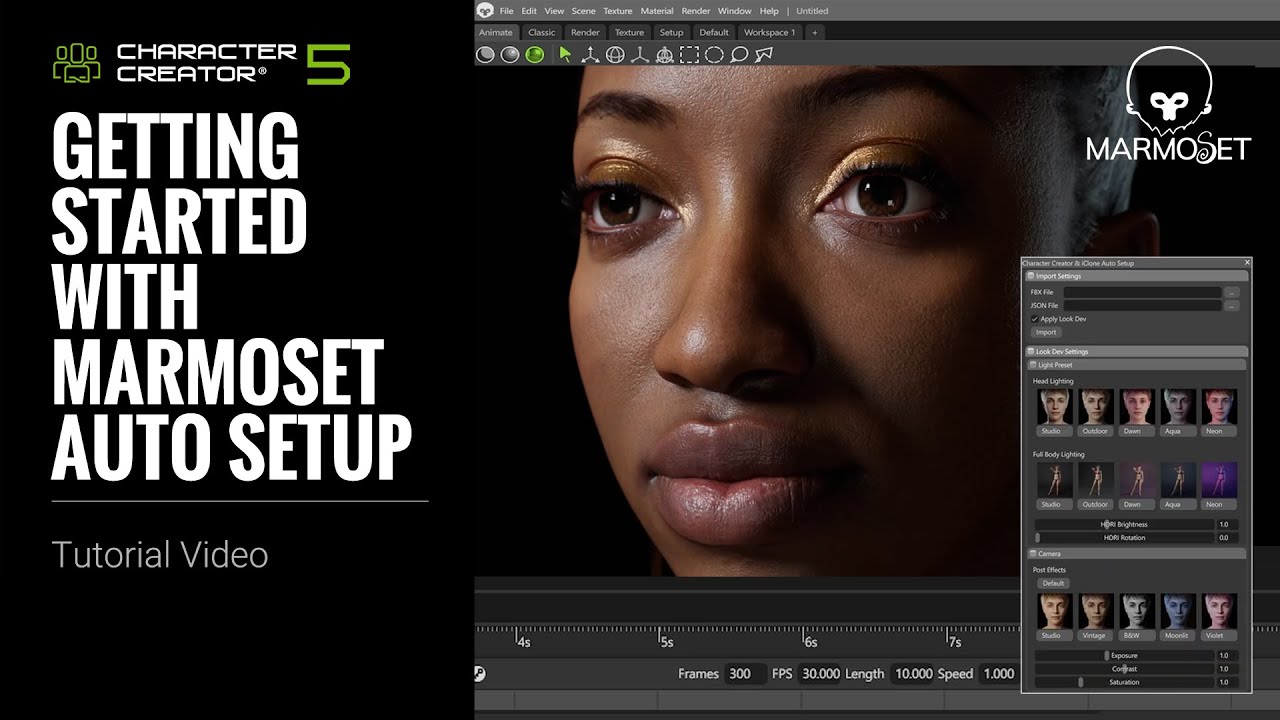
Task: Open the Window menu
Action: (734, 11)
